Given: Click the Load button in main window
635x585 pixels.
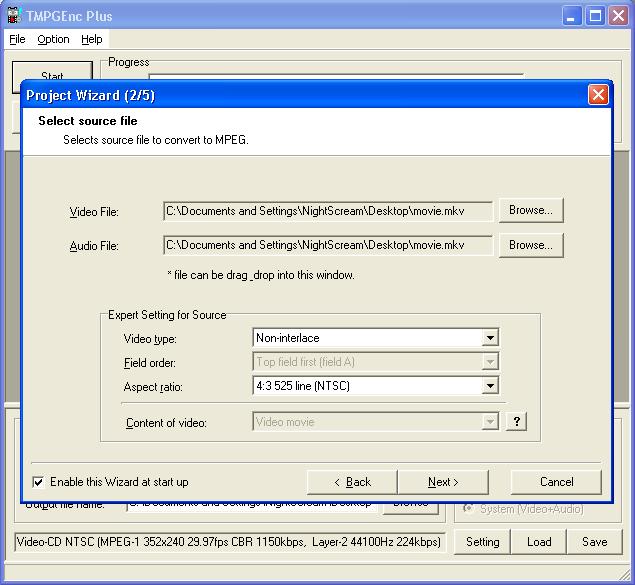Looking at the screenshot, I should click(x=539, y=542).
